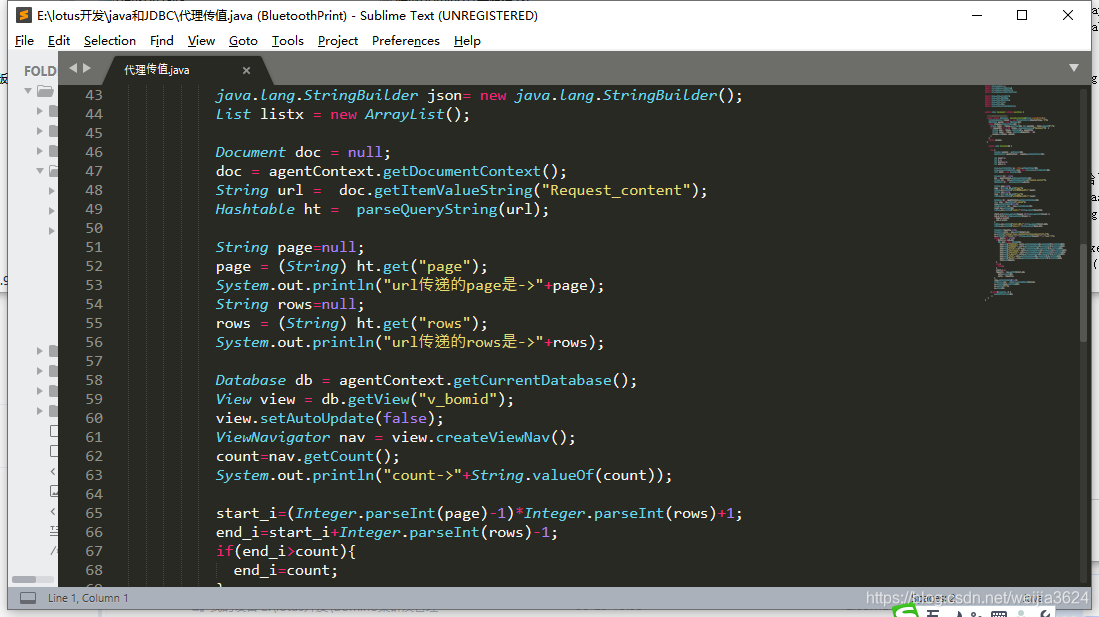This screenshot has width=1099, height=617.
Task: Click the Line 1, Column 1 status text
Action: tap(88, 598)
